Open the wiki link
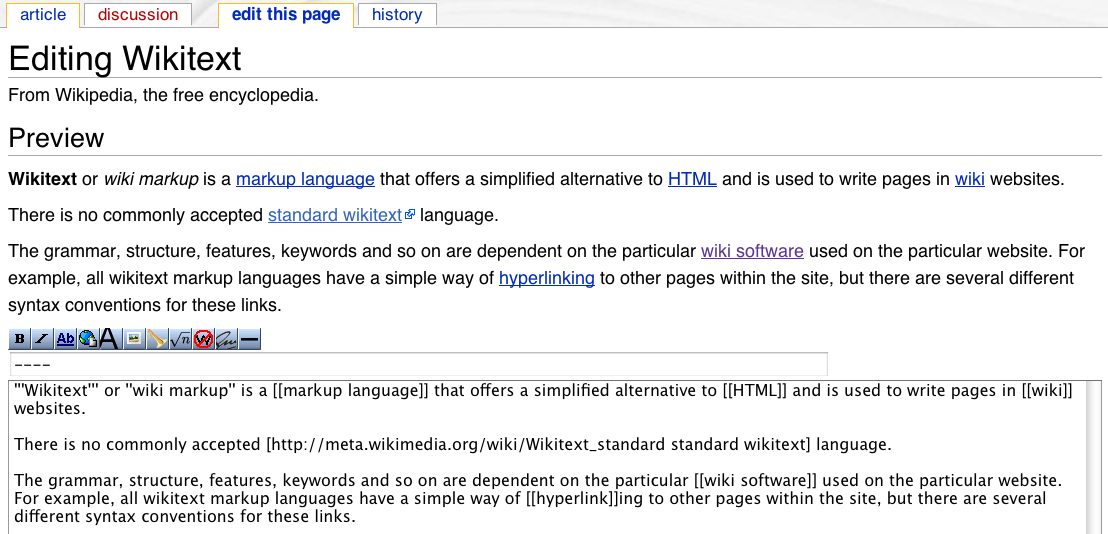 coord(970,179)
